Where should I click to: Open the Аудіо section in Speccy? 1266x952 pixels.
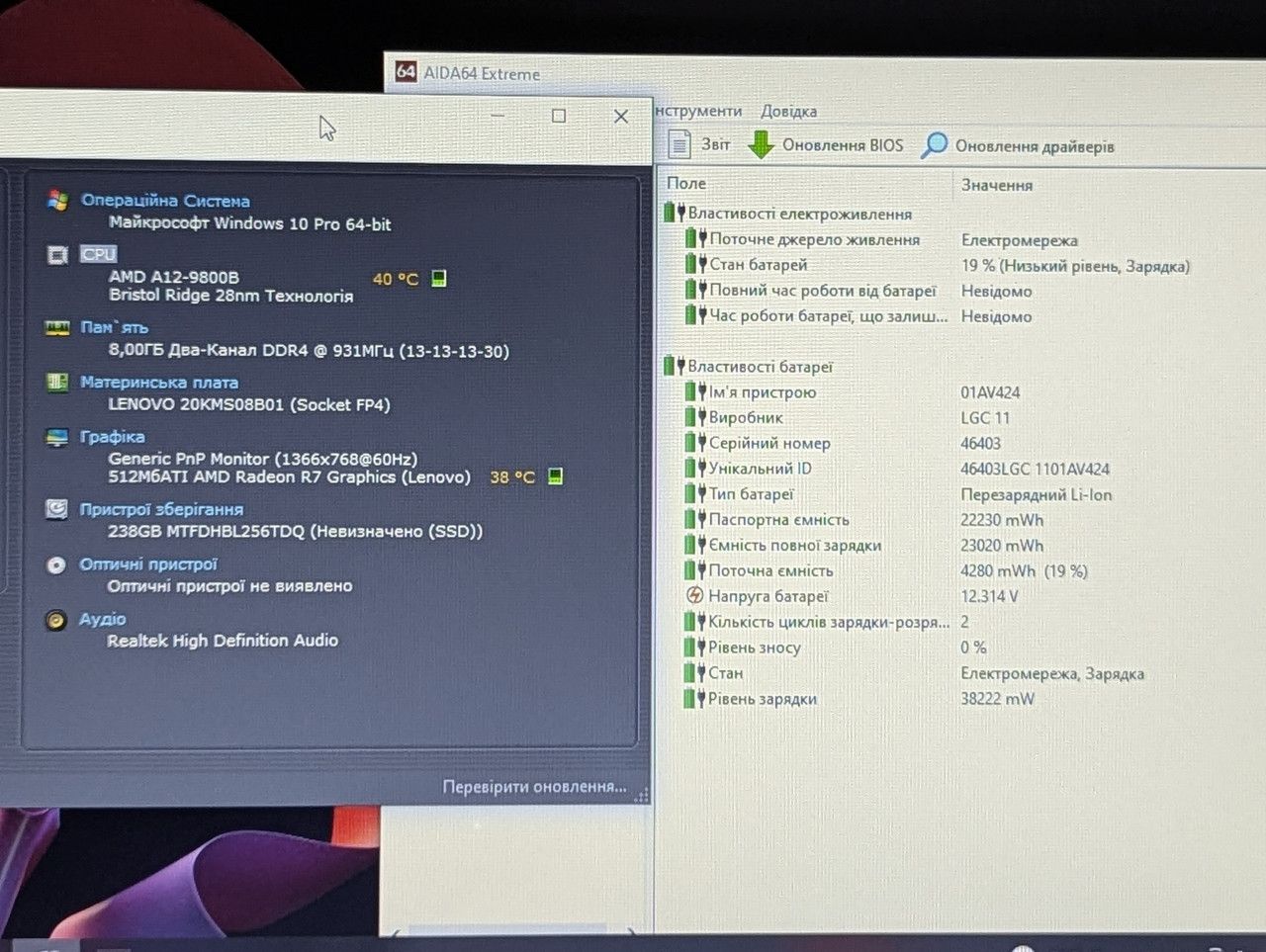click(103, 619)
